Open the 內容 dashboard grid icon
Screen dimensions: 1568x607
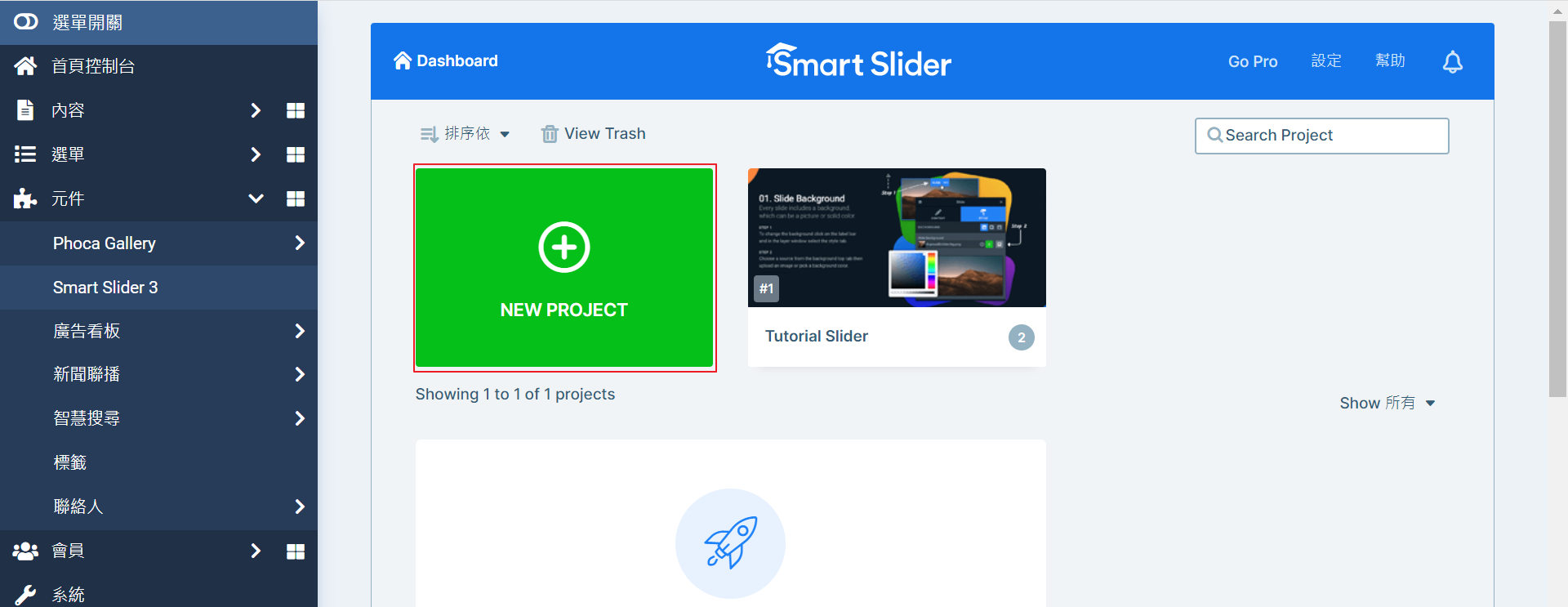(x=296, y=110)
